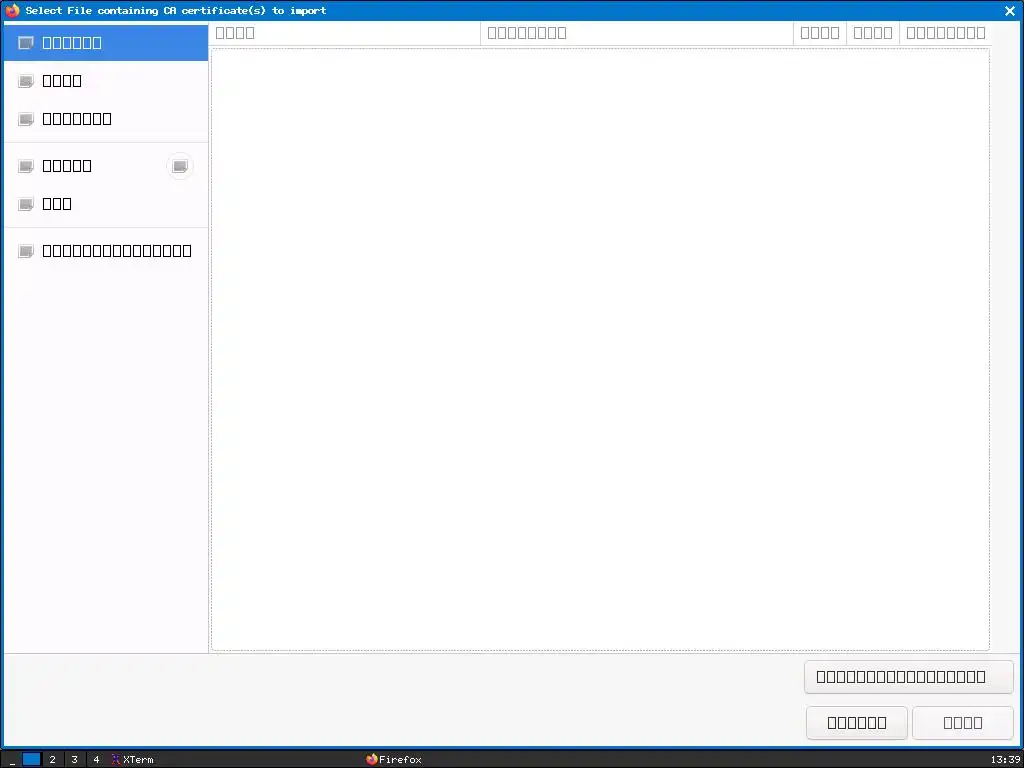
Task: Click the plus icon of the Other Locations entry
Action: click(x=26, y=251)
